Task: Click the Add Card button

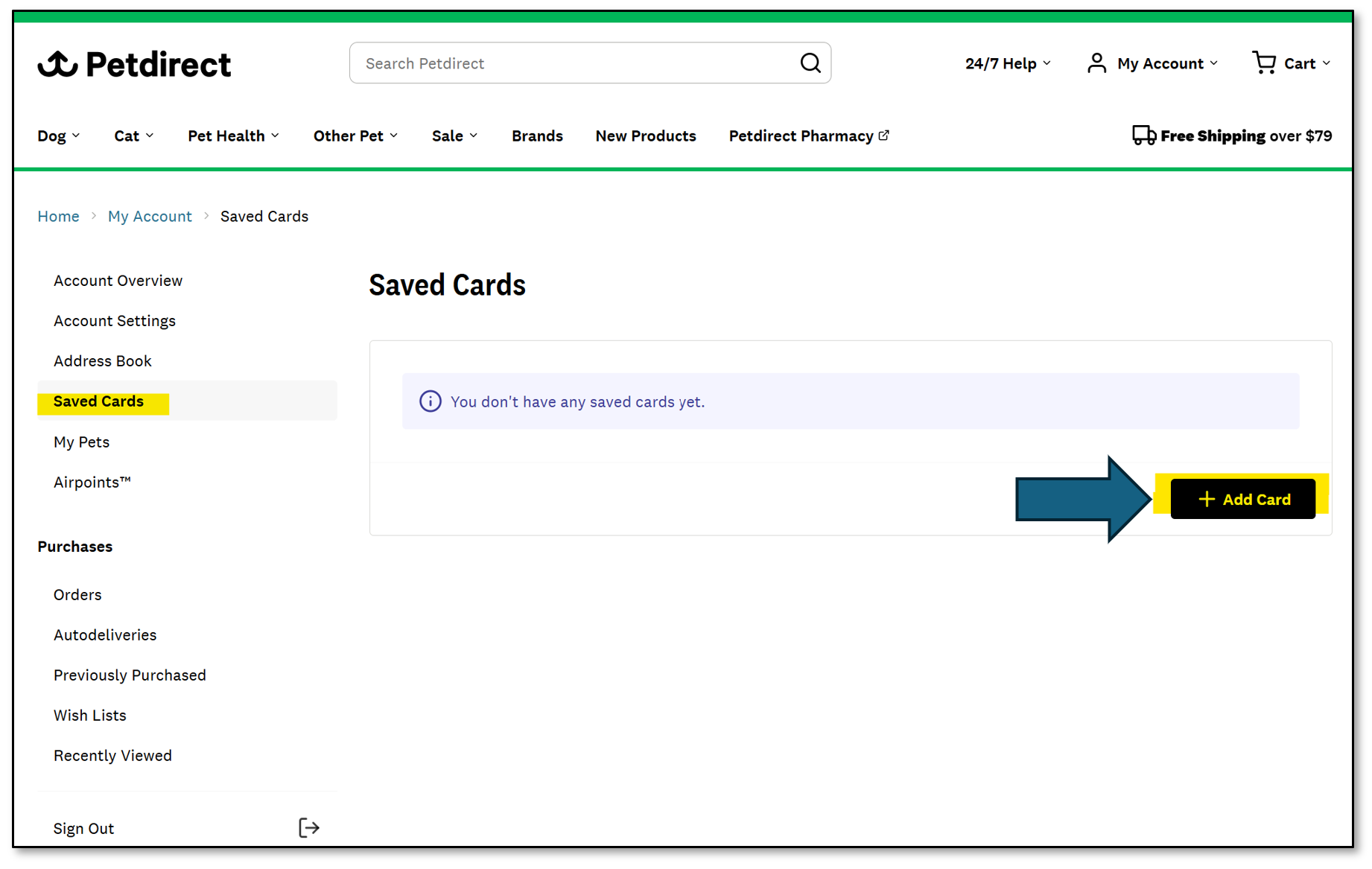Action: pyautogui.click(x=1242, y=499)
